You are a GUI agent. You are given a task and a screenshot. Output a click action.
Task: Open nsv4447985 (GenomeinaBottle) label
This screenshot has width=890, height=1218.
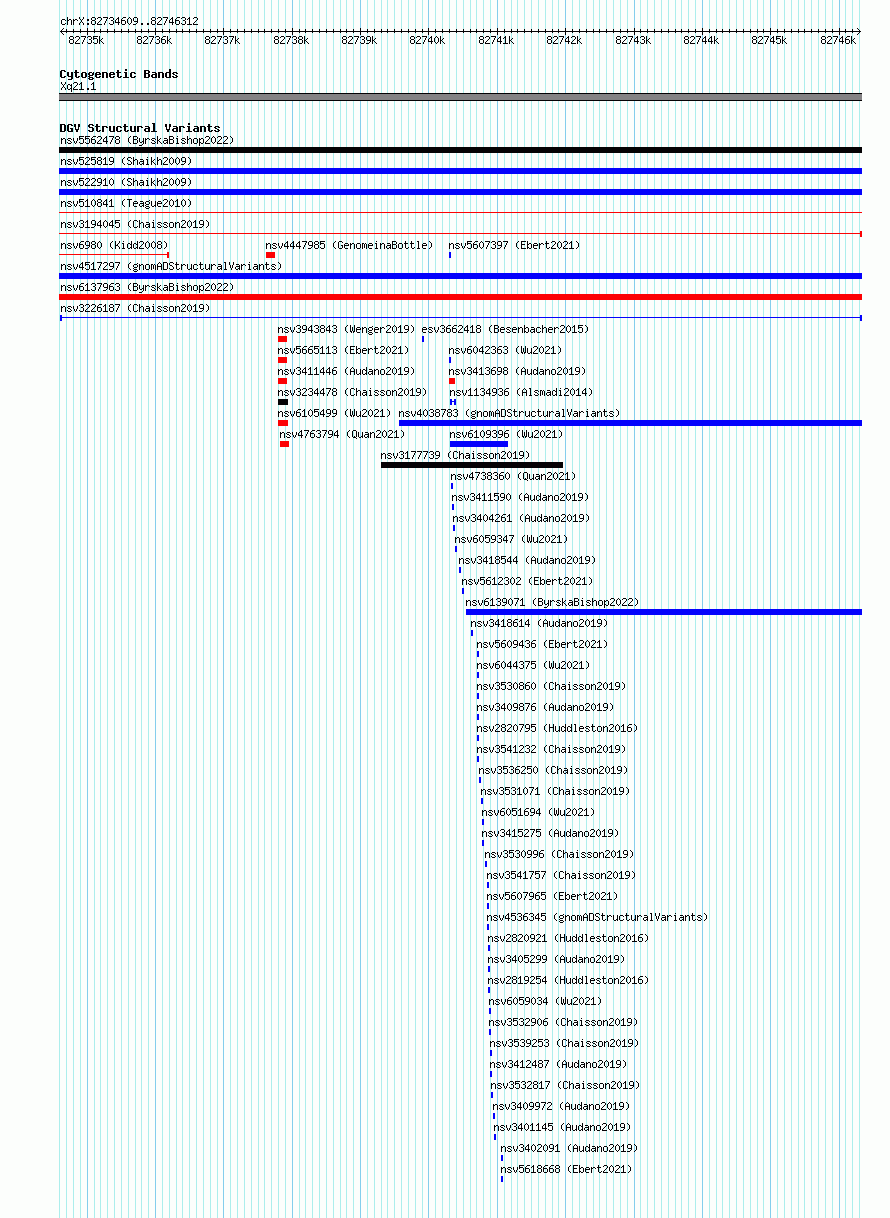(x=349, y=245)
